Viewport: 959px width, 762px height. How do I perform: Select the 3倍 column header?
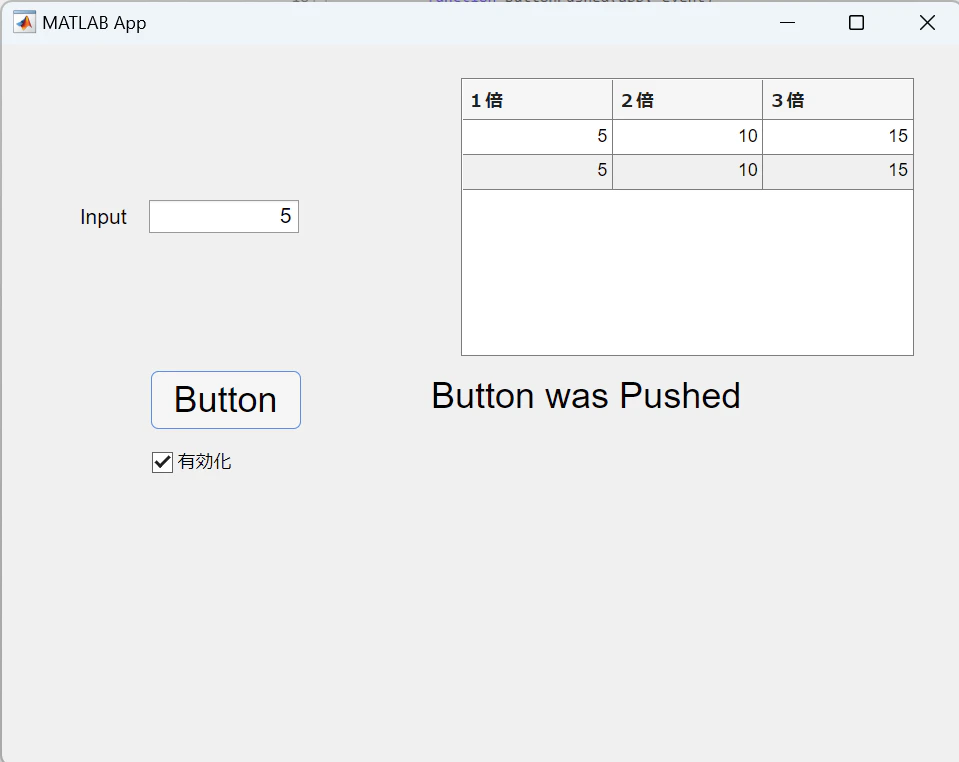[838, 100]
